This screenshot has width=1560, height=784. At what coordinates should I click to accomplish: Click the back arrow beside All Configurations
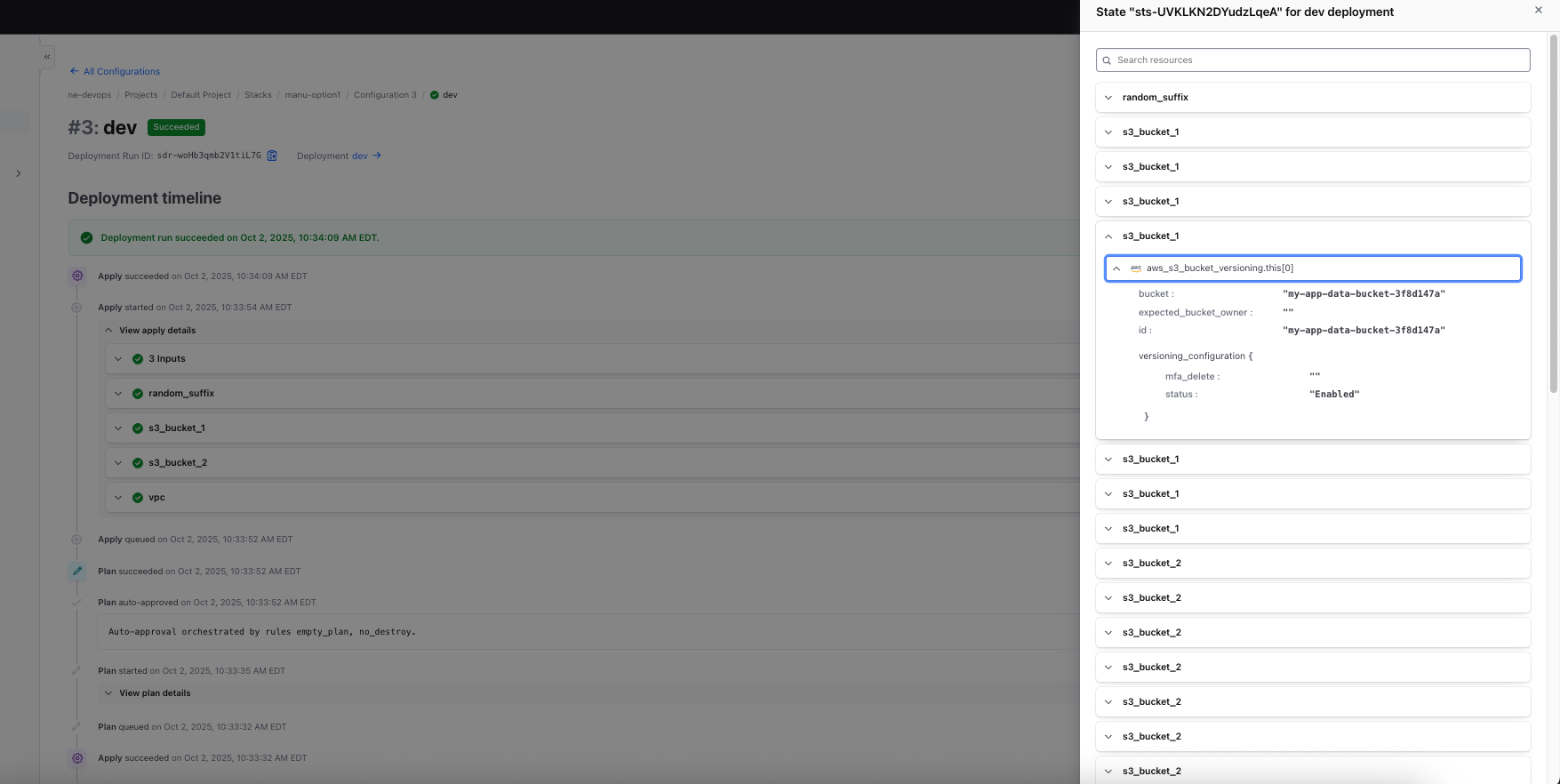coord(74,71)
